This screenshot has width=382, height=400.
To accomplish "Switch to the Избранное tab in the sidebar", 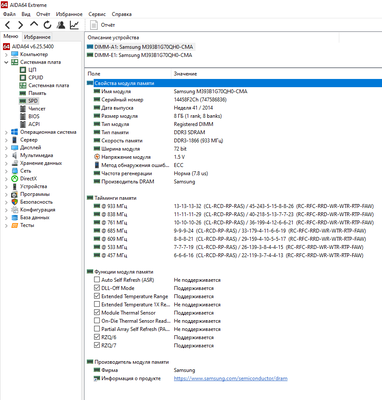I will tap(37, 37).
